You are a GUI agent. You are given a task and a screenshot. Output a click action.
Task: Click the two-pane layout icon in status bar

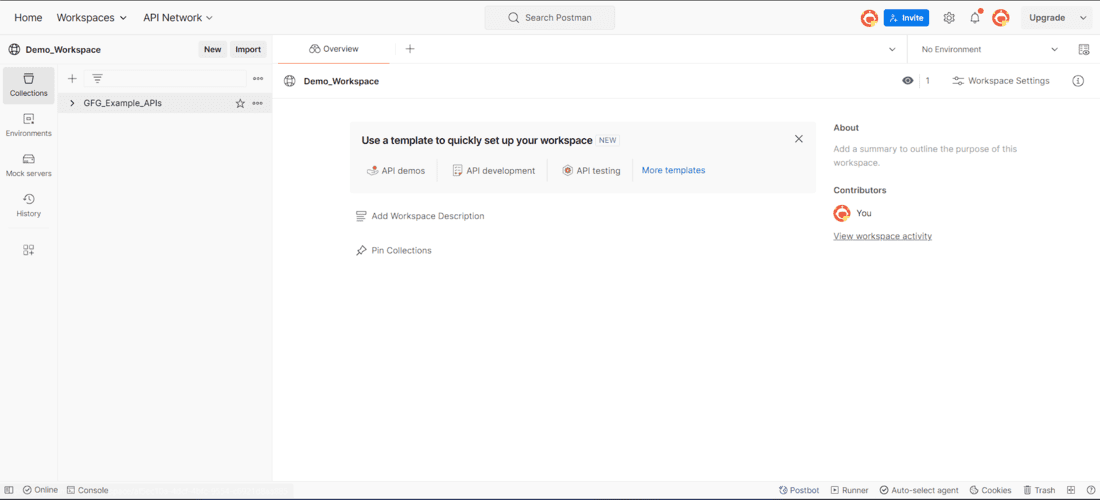[1071, 490]
